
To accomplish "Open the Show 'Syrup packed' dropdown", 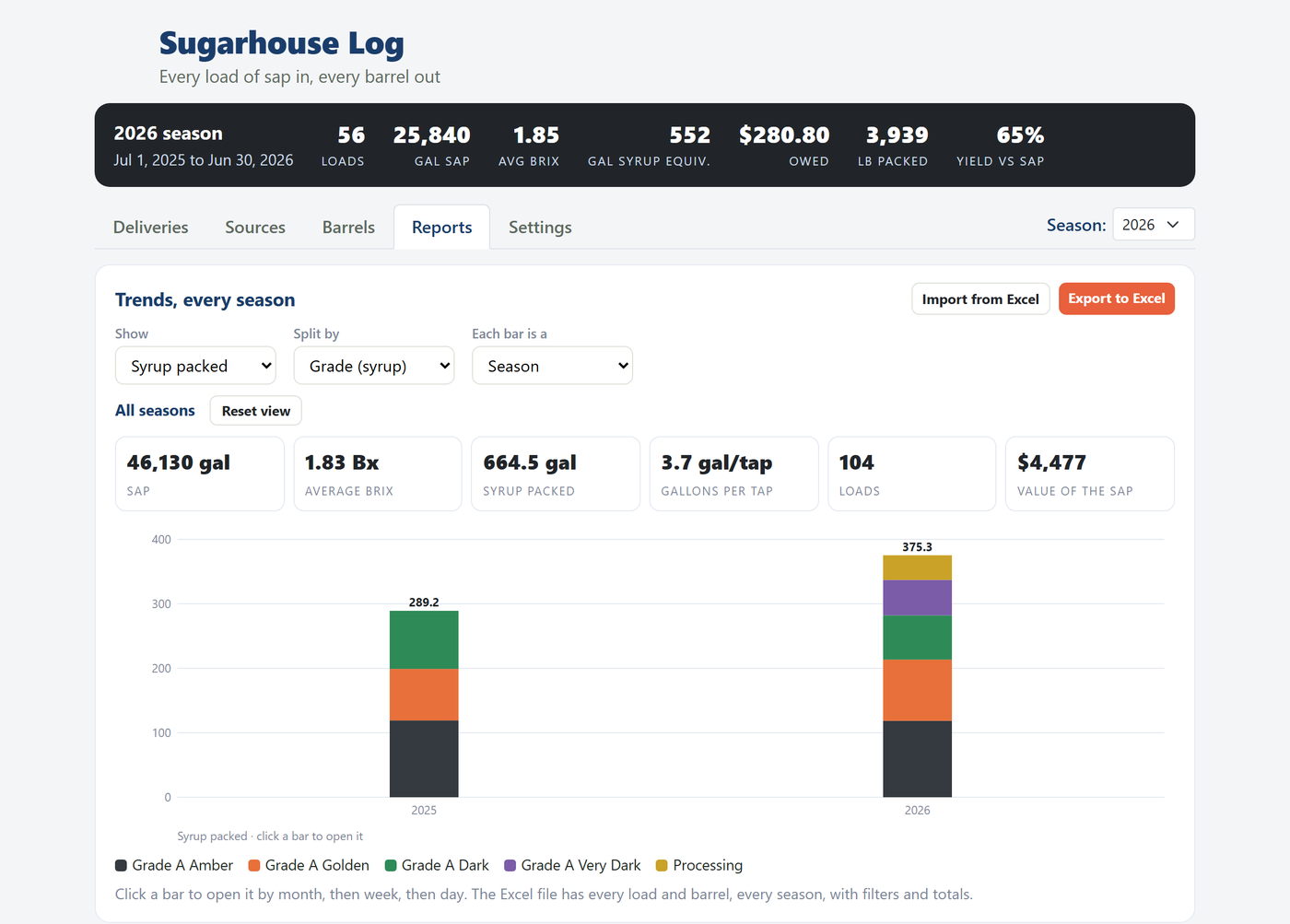I will tap(195, 366).
